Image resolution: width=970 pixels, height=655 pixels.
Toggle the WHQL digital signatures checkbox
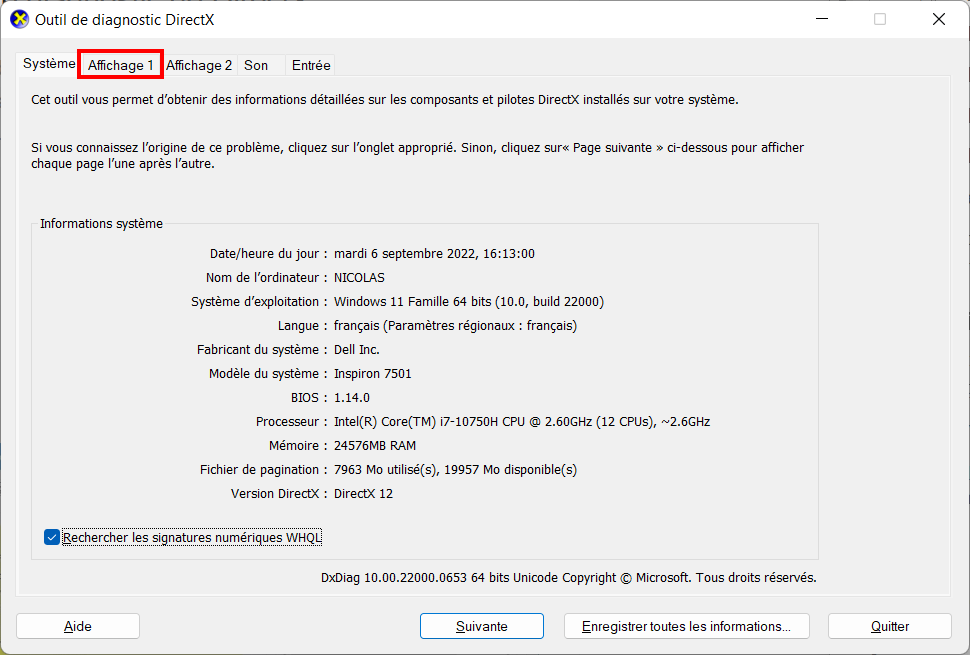[52, 537]
